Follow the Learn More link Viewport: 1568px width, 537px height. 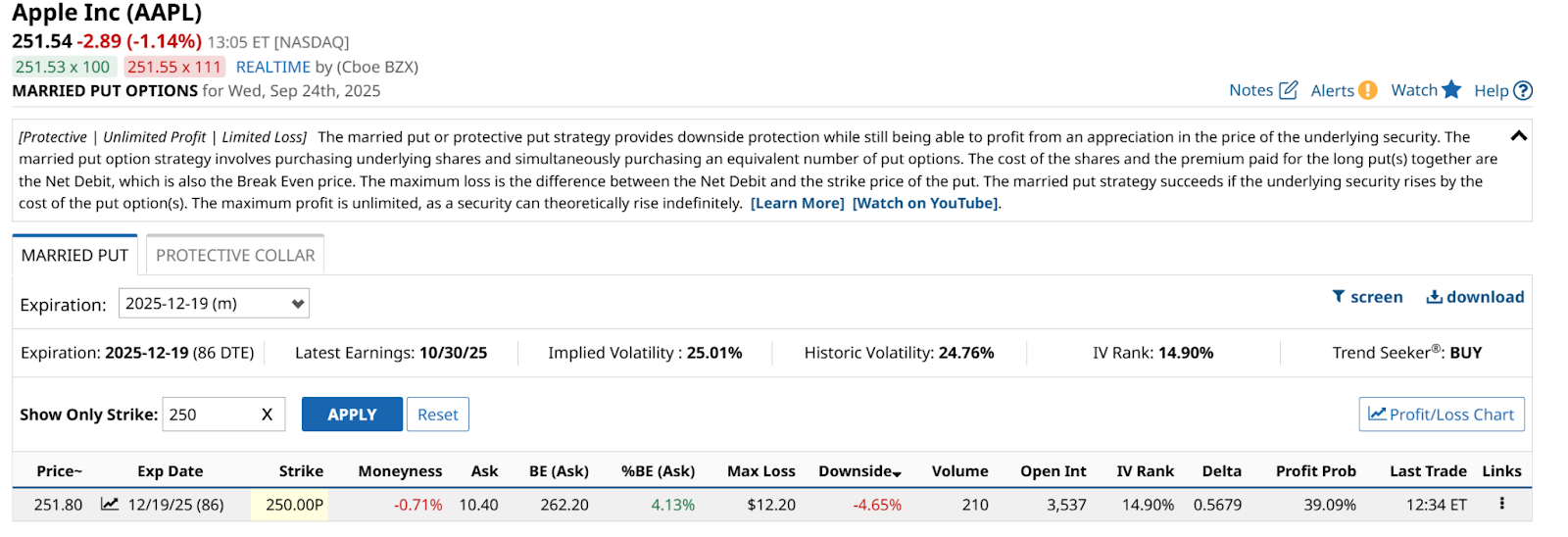pyautogui.click(x=798, y=203)
